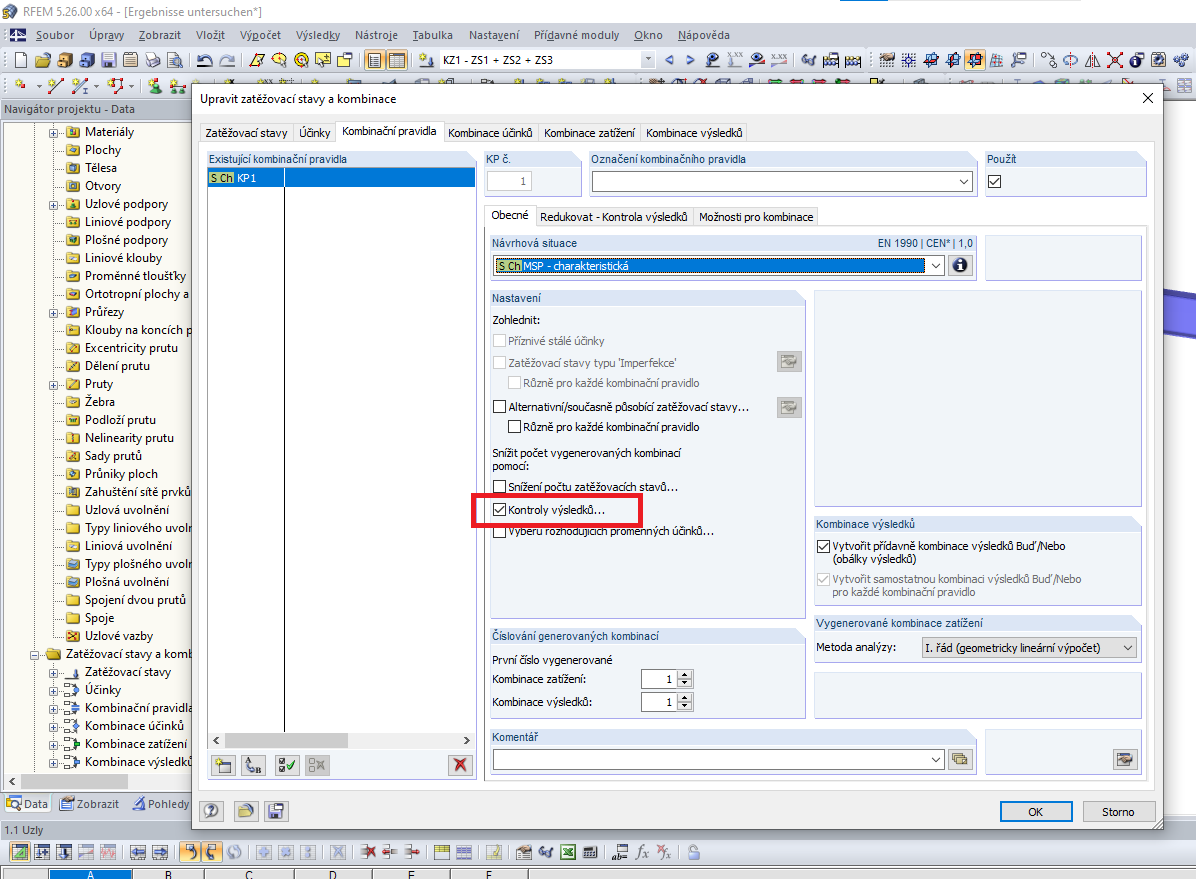Open file with the folder icon in toolbar
The width and height of the screenshot is (1196, 879).
[x=43, y=60]
